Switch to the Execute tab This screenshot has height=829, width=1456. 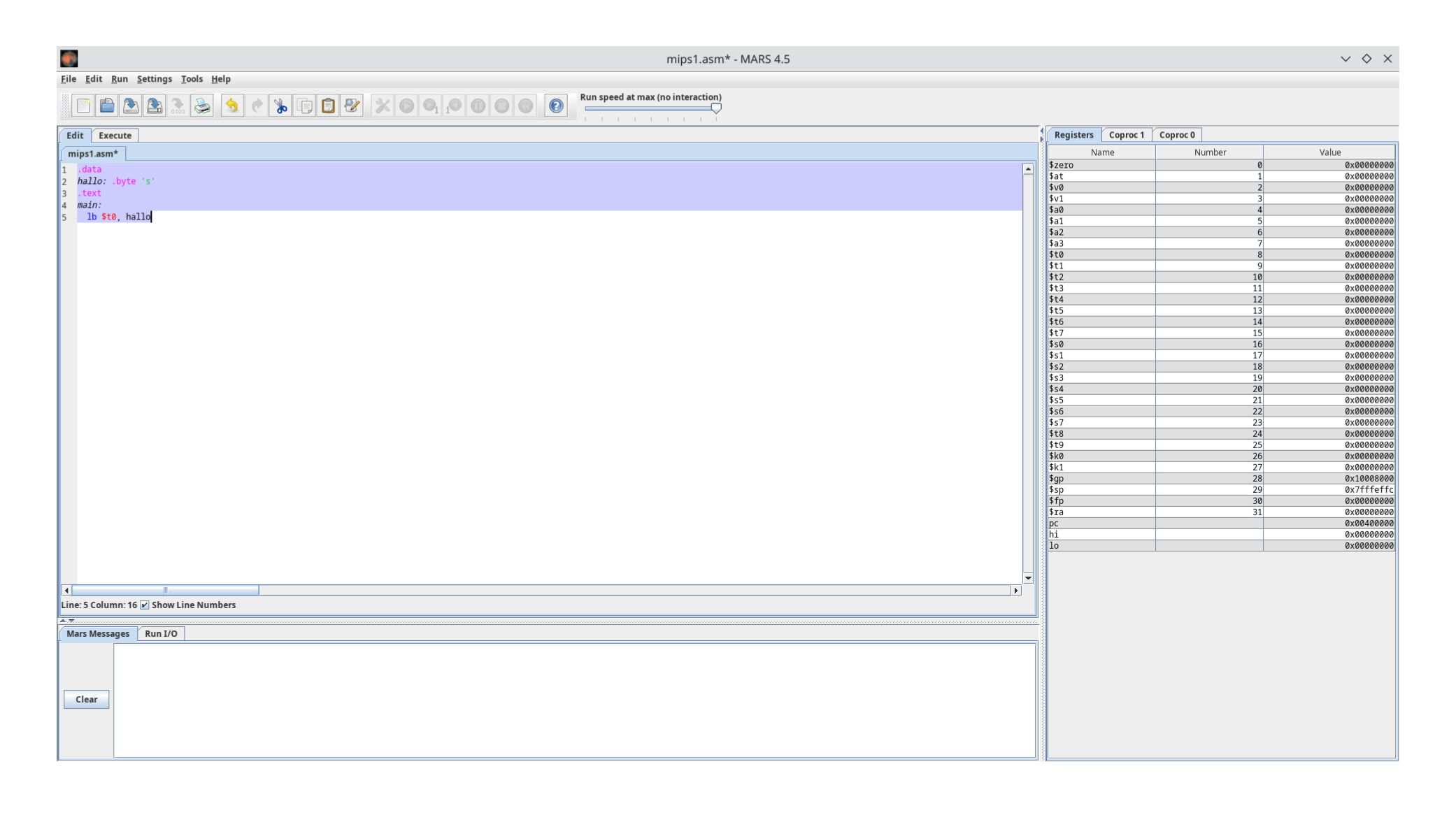coord(114,135)
